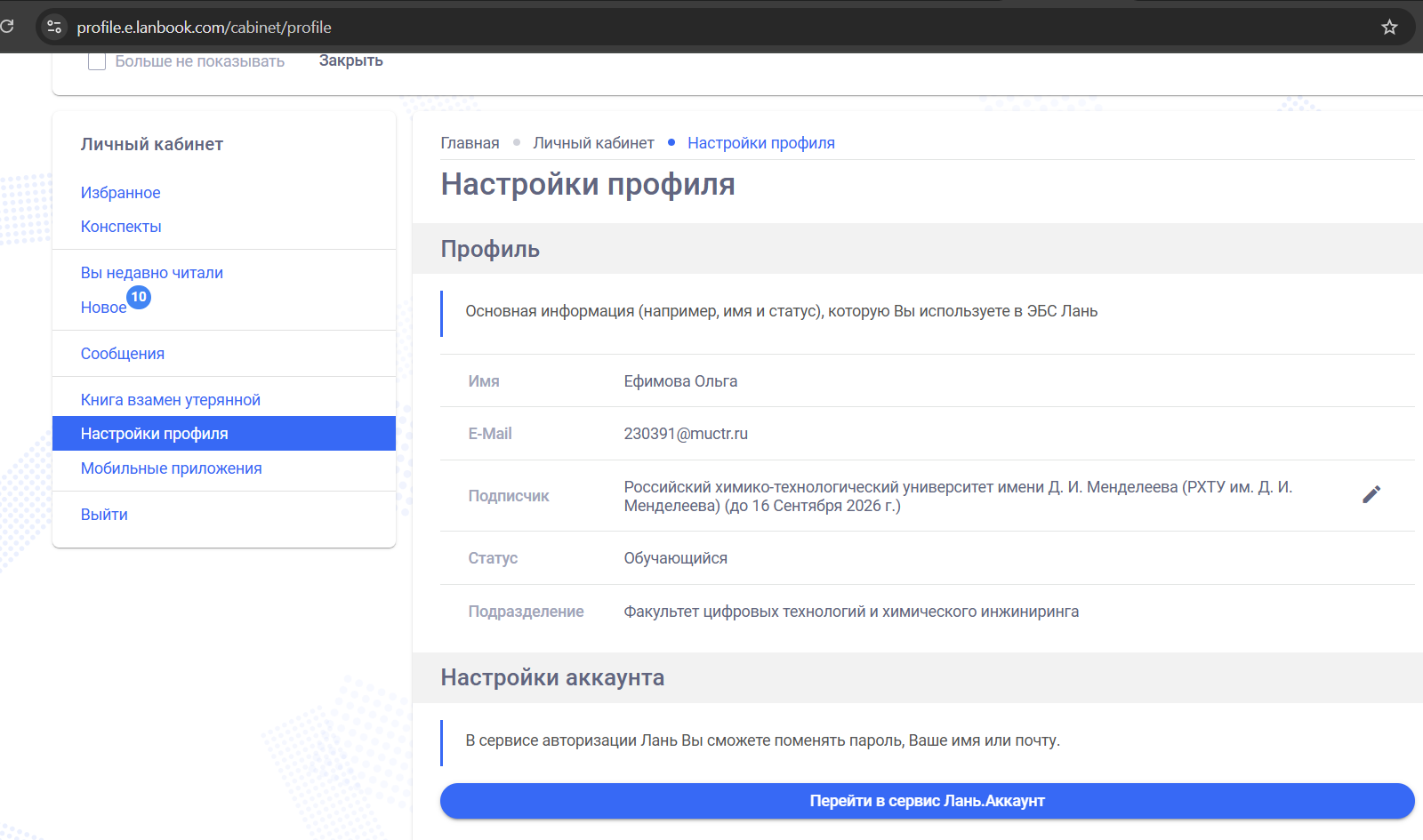
Task: Open site info icon in address bar
Action: 54,28
